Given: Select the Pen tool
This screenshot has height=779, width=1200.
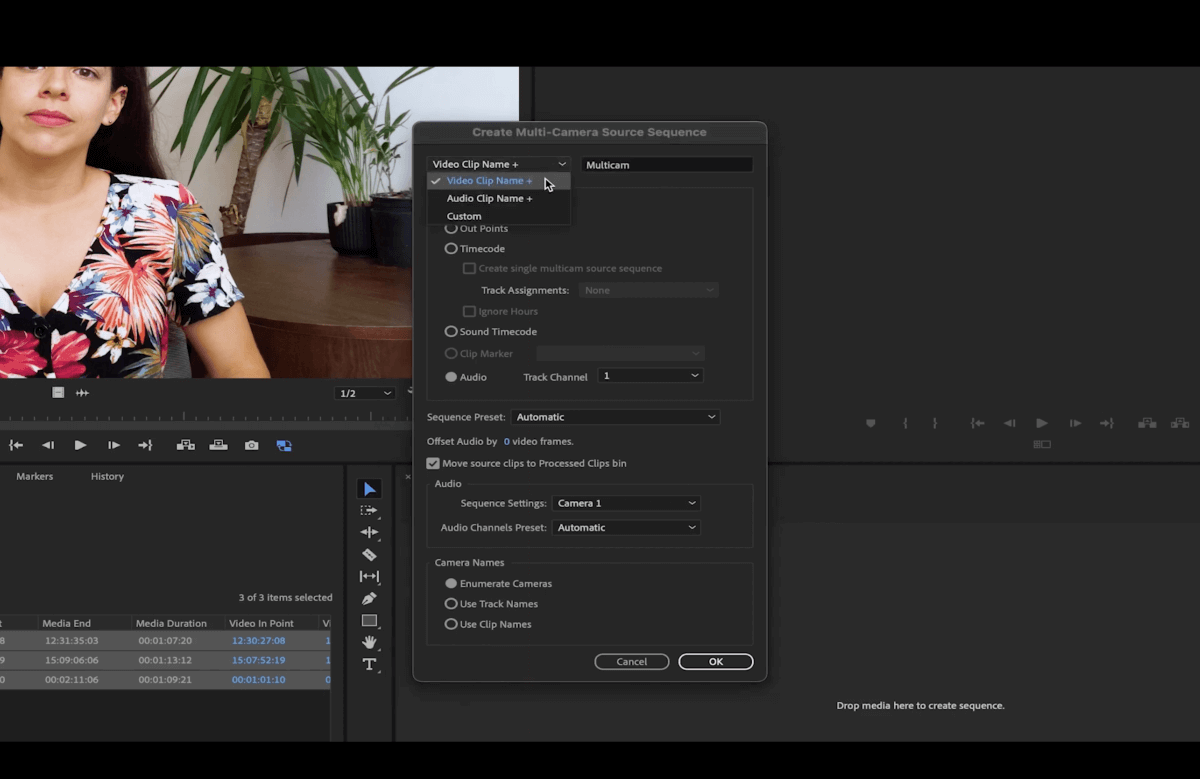Looking at the screenshot, I should coord(369,599).
